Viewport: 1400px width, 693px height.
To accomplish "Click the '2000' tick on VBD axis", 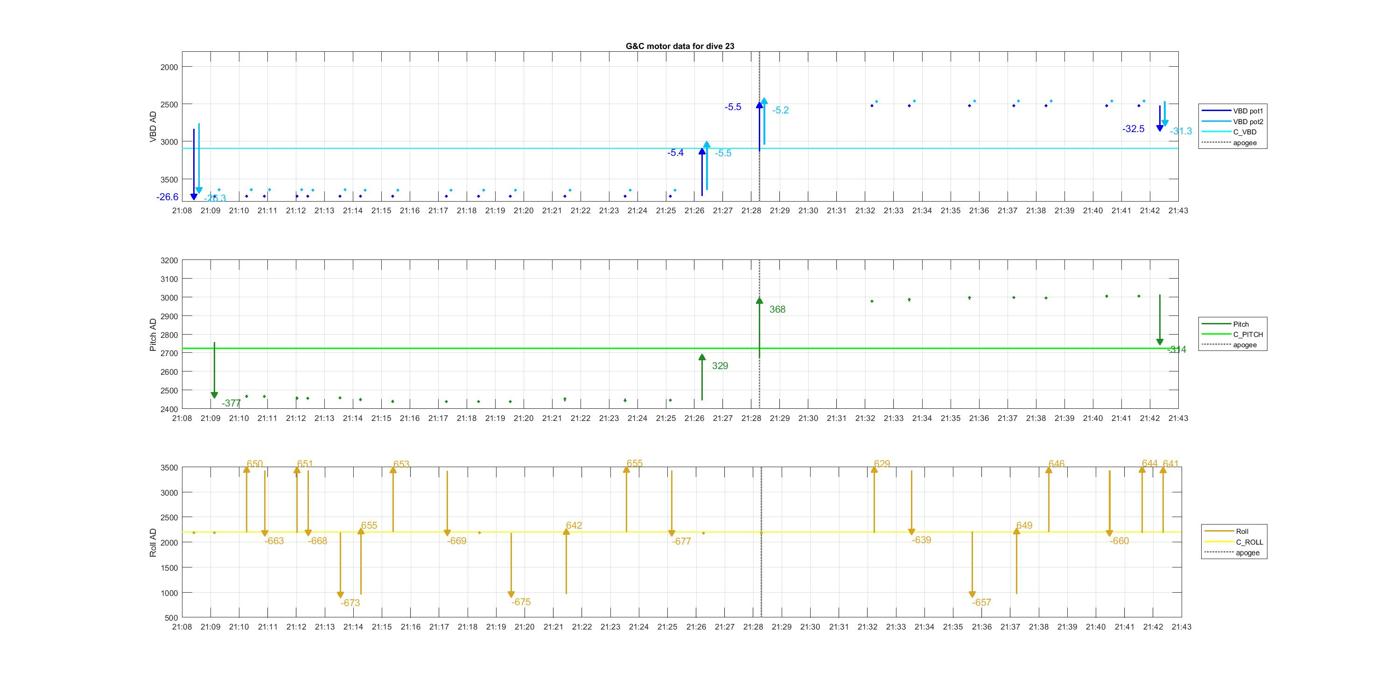I will coord(168,67).
